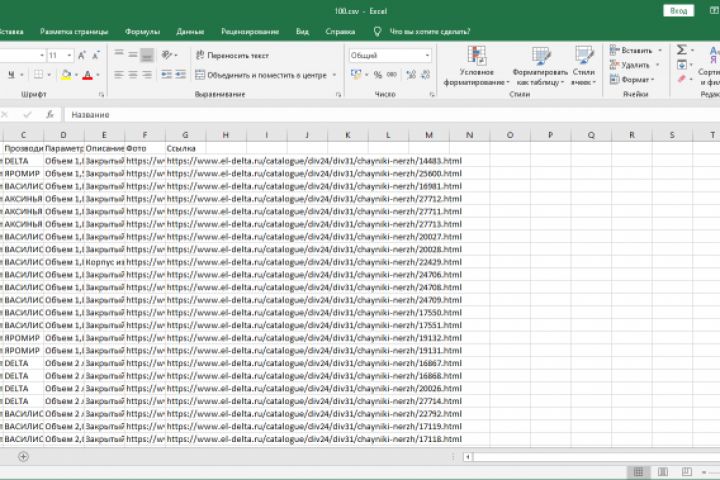Open the cell borders tool

pyautogui.click(x=38, y=75)
